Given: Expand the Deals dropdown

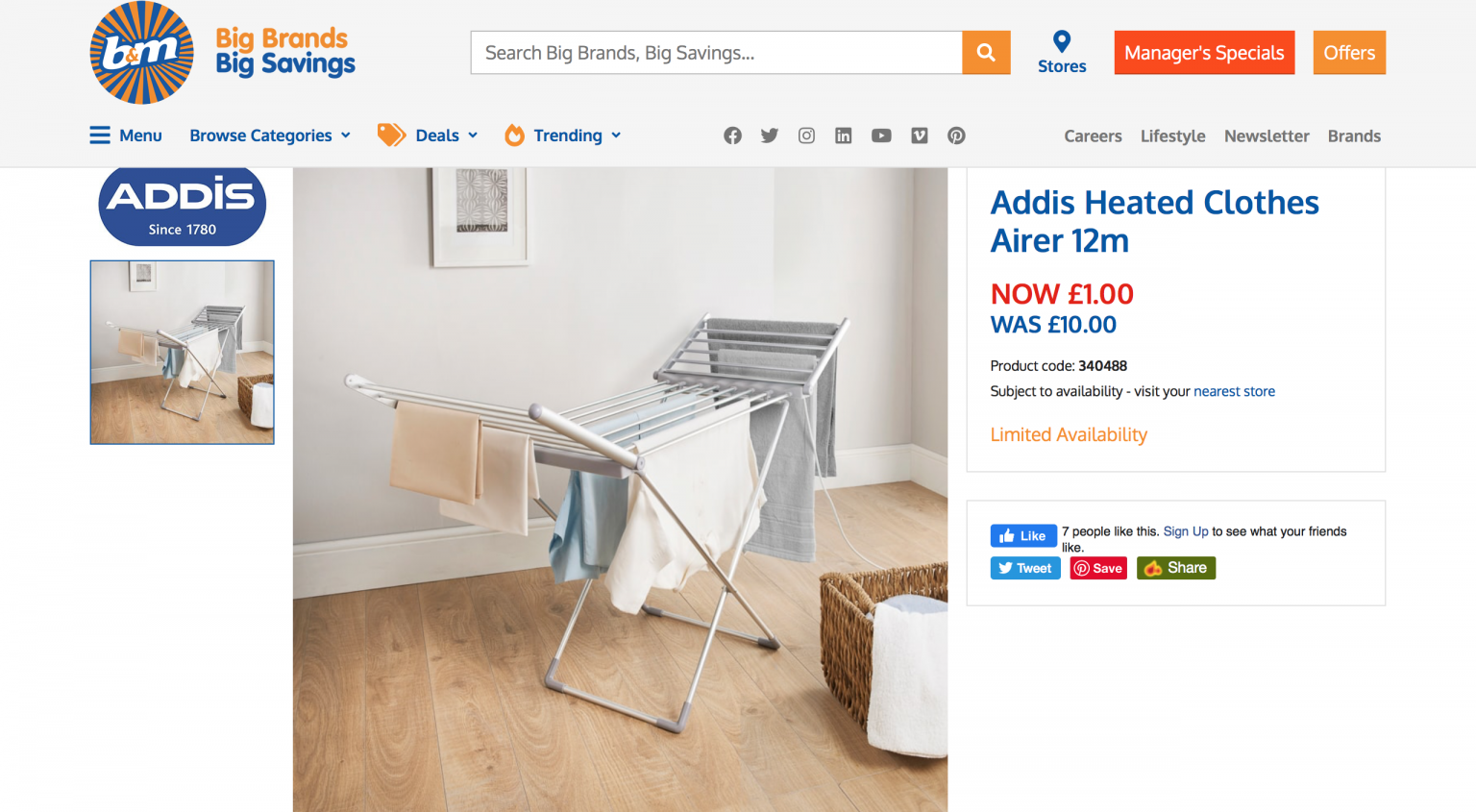Looking at the screenshot, I should pyautogui.click(x=428, y=135).
